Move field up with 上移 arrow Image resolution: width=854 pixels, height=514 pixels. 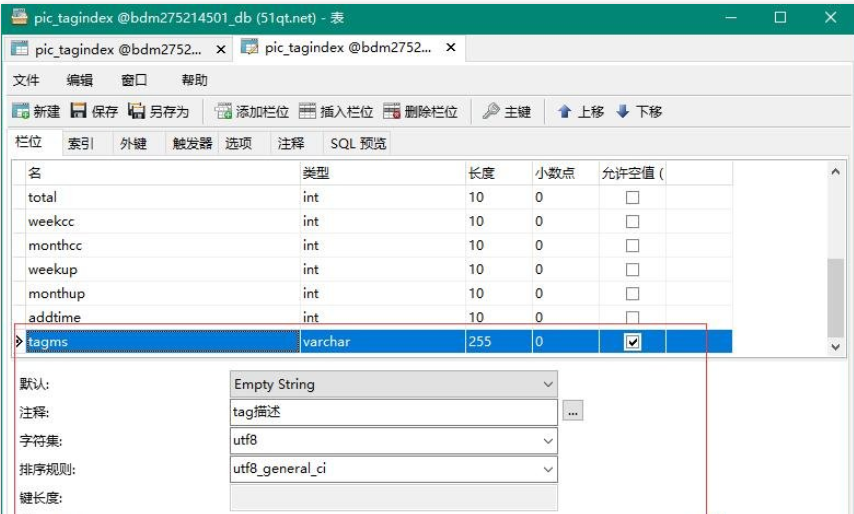565,112
